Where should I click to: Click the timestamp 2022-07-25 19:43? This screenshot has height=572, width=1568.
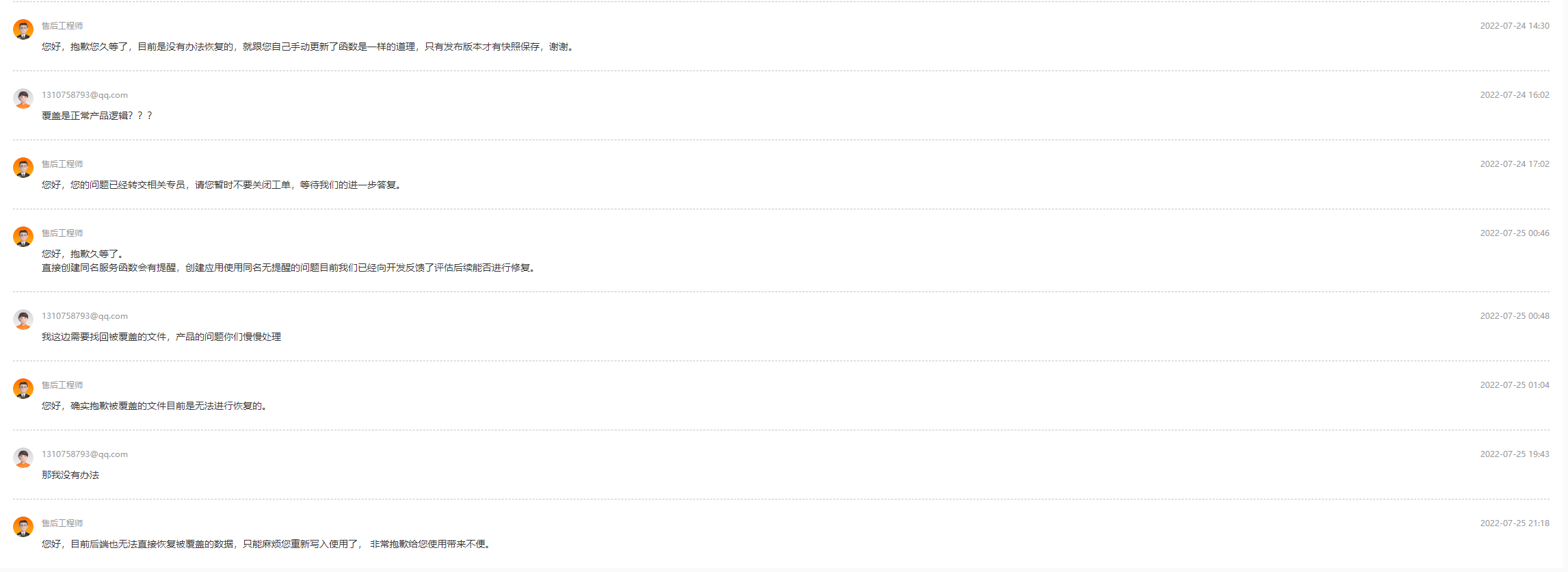(x=1515, y=454)
